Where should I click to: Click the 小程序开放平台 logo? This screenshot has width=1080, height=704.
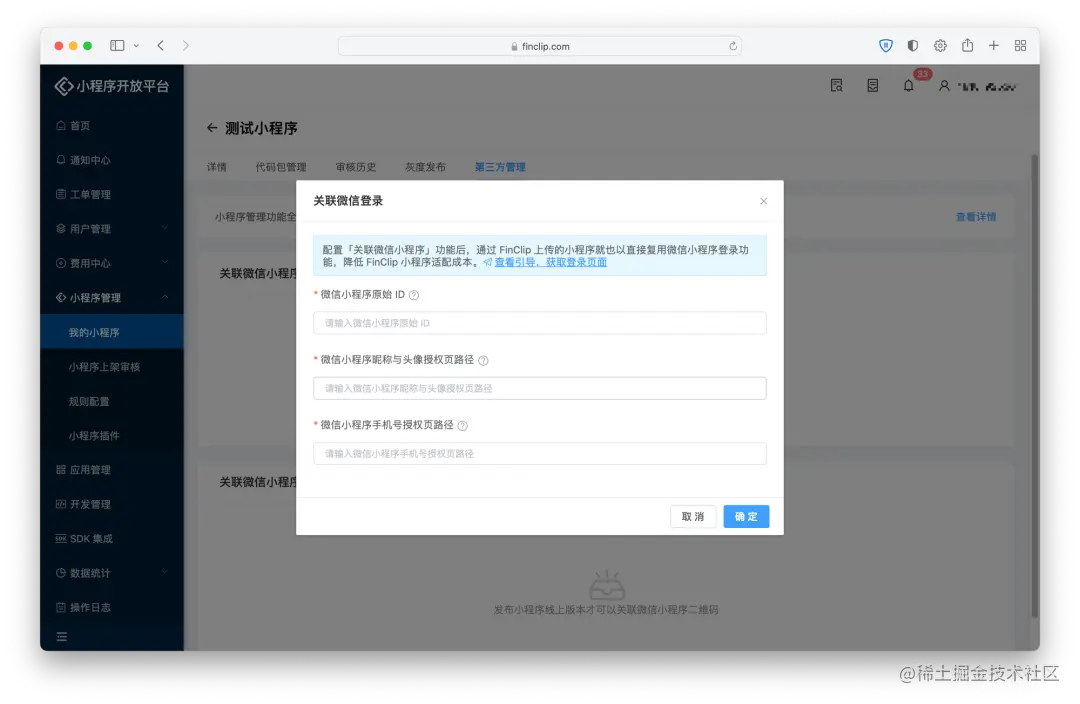(112, 86)
